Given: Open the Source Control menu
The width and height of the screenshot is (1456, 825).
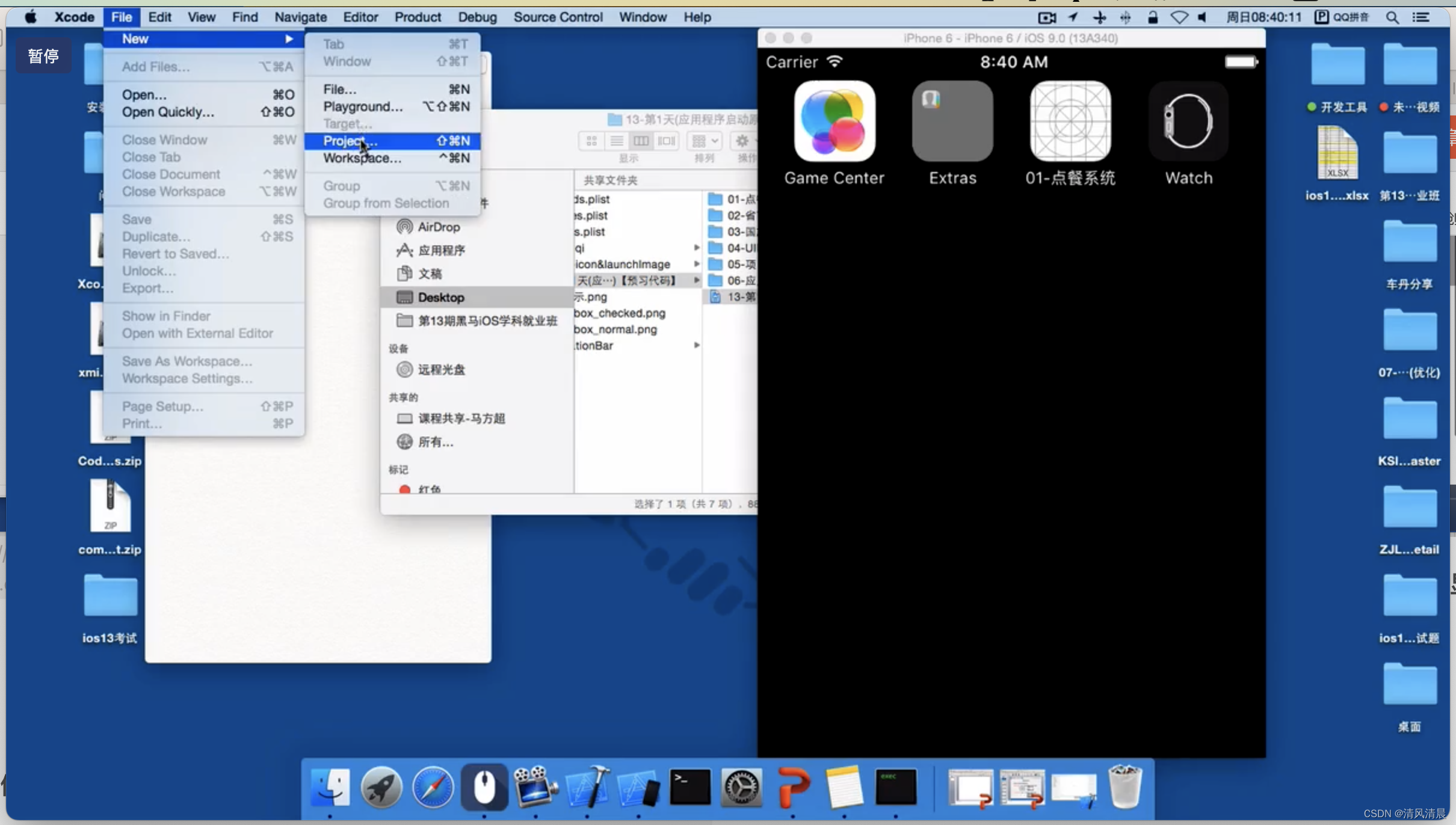Looking at the screenshot, I should pos(558,17).
